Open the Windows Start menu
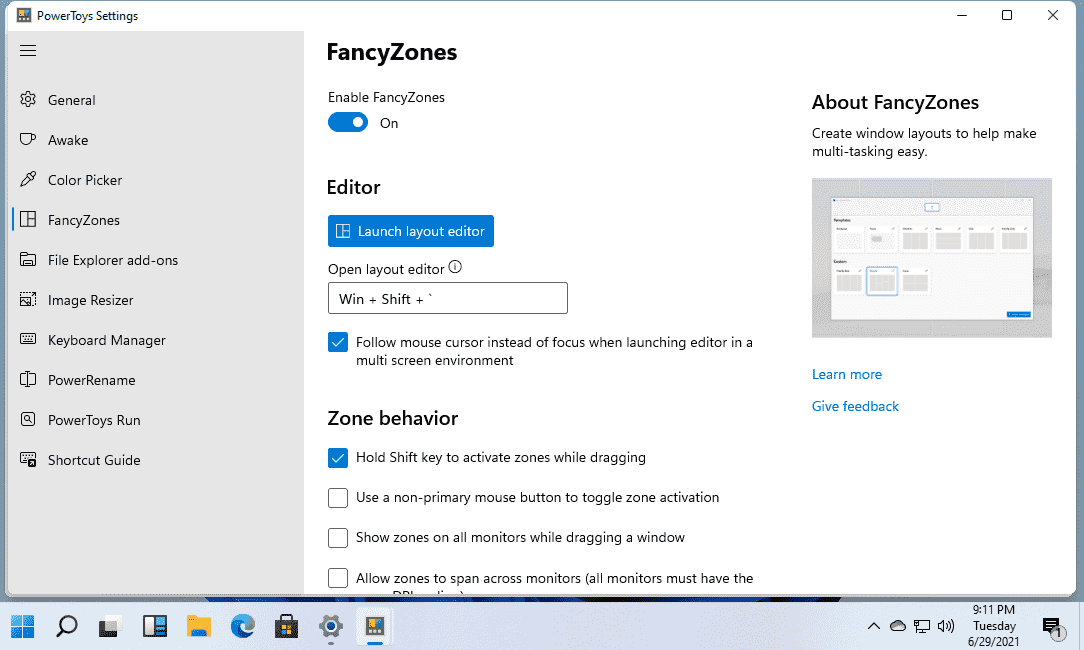The image size is (1084, 650). [22, 626]
